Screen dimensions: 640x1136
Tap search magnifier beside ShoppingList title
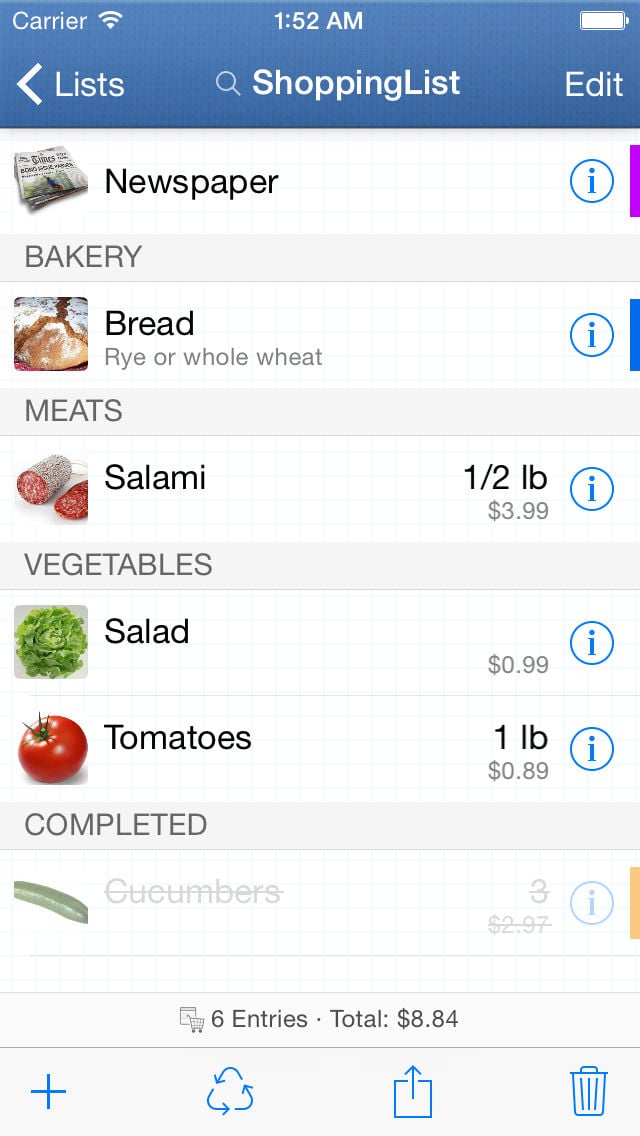228,84
